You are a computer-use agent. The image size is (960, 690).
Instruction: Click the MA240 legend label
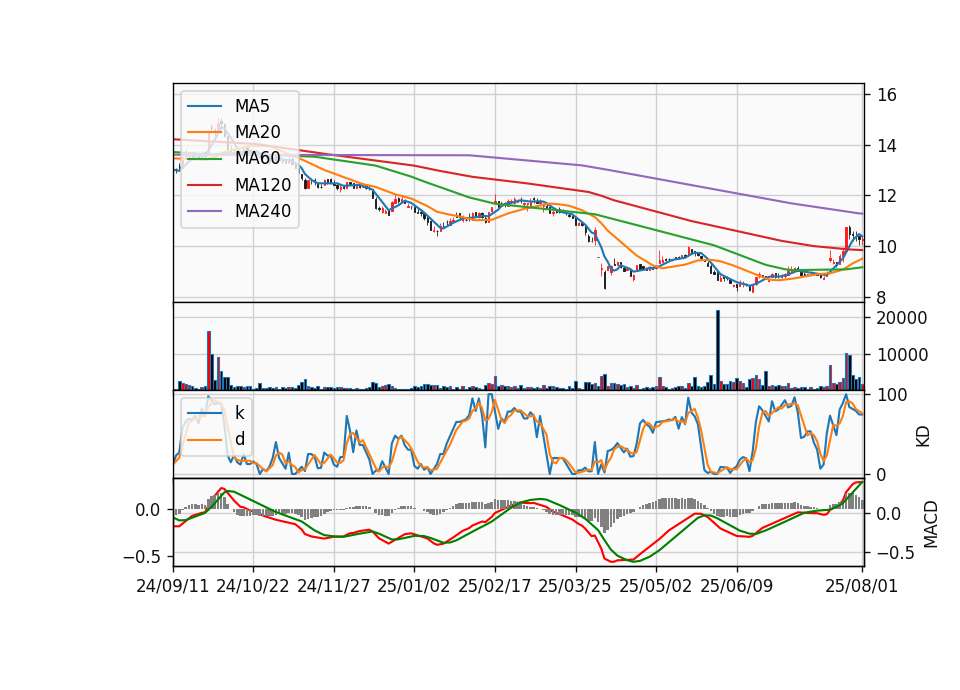pyautogui.click(x=263, y=211)
